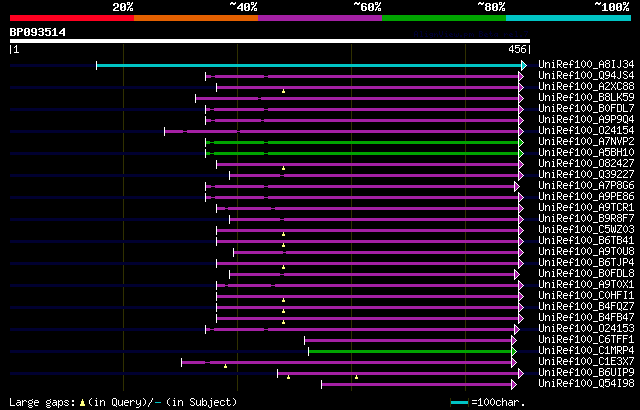Screen dimensions: 640x410
Task: Click the orange ~40% identity scale segment
Action: pos(196,18)
